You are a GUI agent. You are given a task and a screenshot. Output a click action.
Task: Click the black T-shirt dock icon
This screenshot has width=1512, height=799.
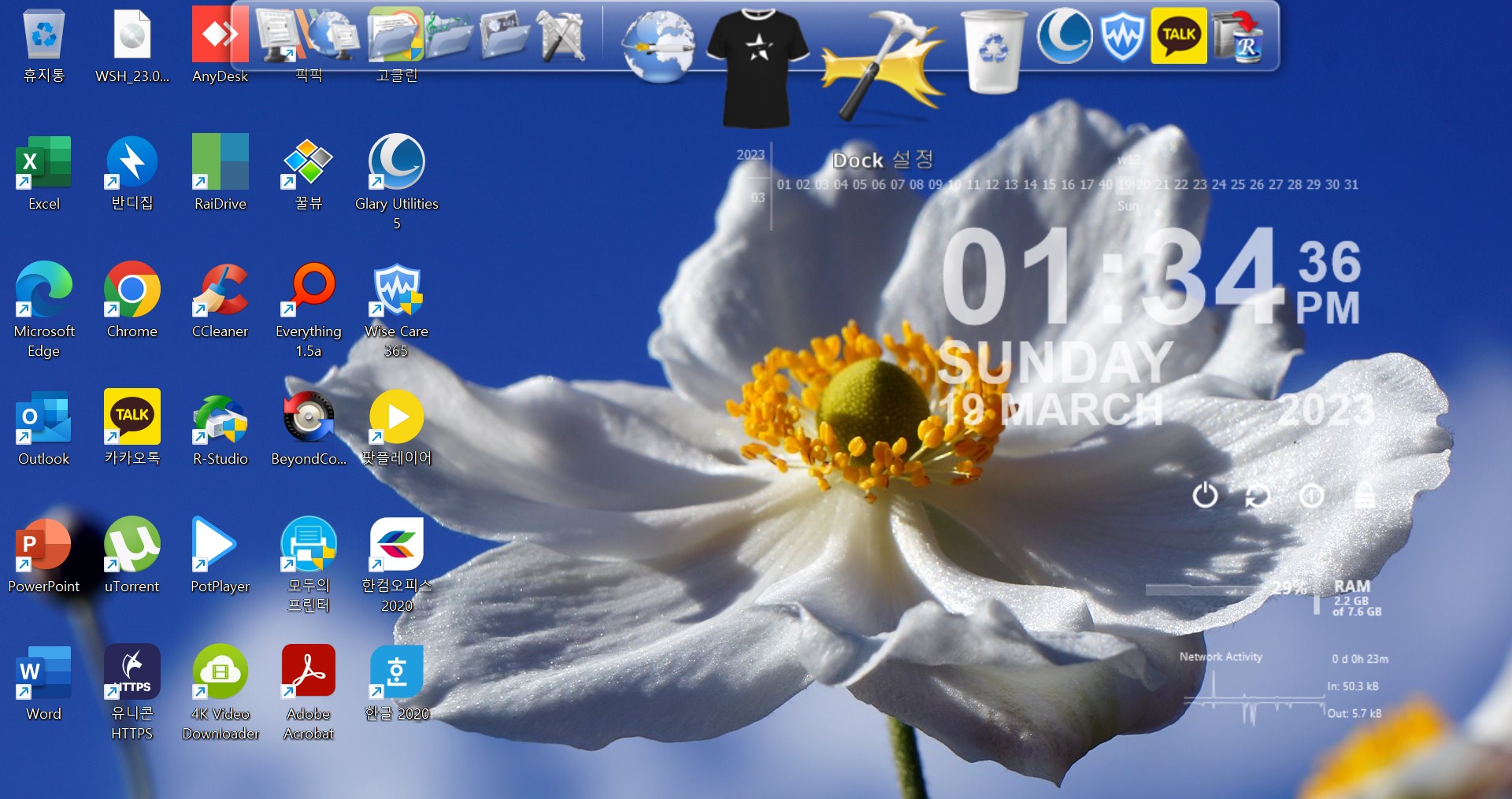758,68
